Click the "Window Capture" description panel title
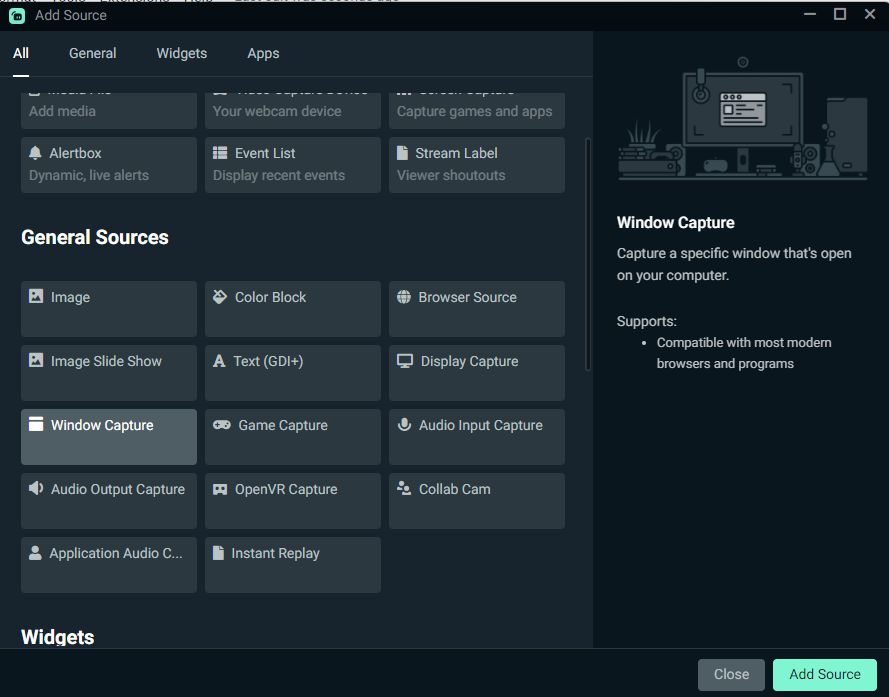Viewport: 889px width, 697px height. [675, 222]
